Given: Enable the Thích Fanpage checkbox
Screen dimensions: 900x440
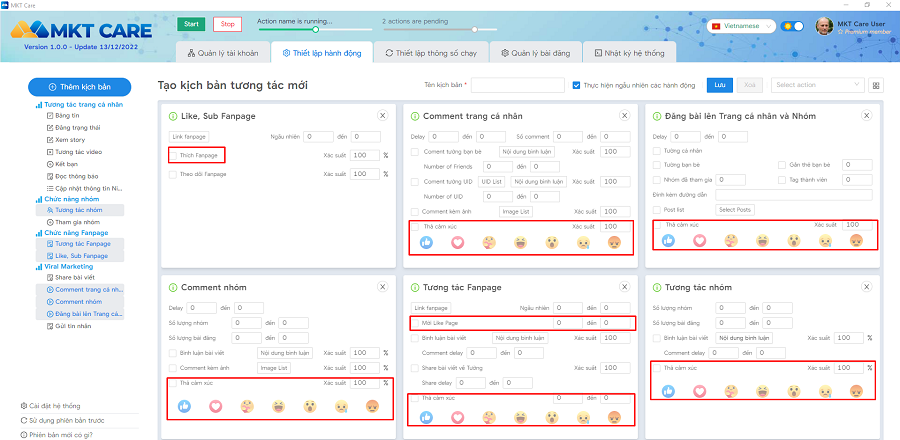Looking at the screenshot, I should coord(174,155).
